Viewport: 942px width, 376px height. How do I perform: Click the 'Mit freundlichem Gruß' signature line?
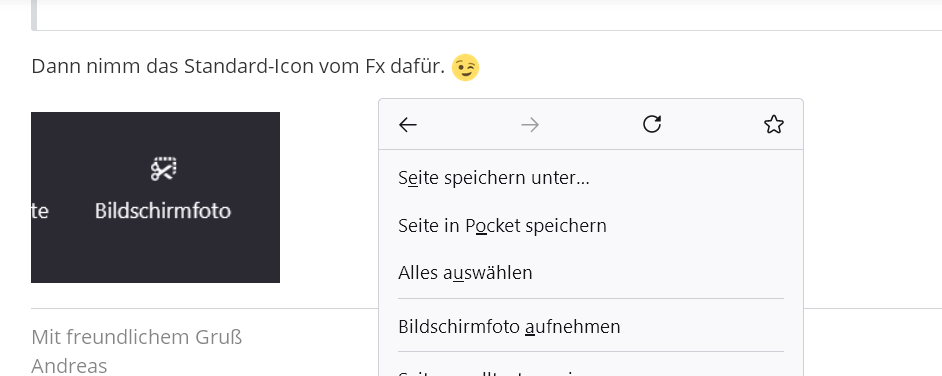(x=136, y=338)
